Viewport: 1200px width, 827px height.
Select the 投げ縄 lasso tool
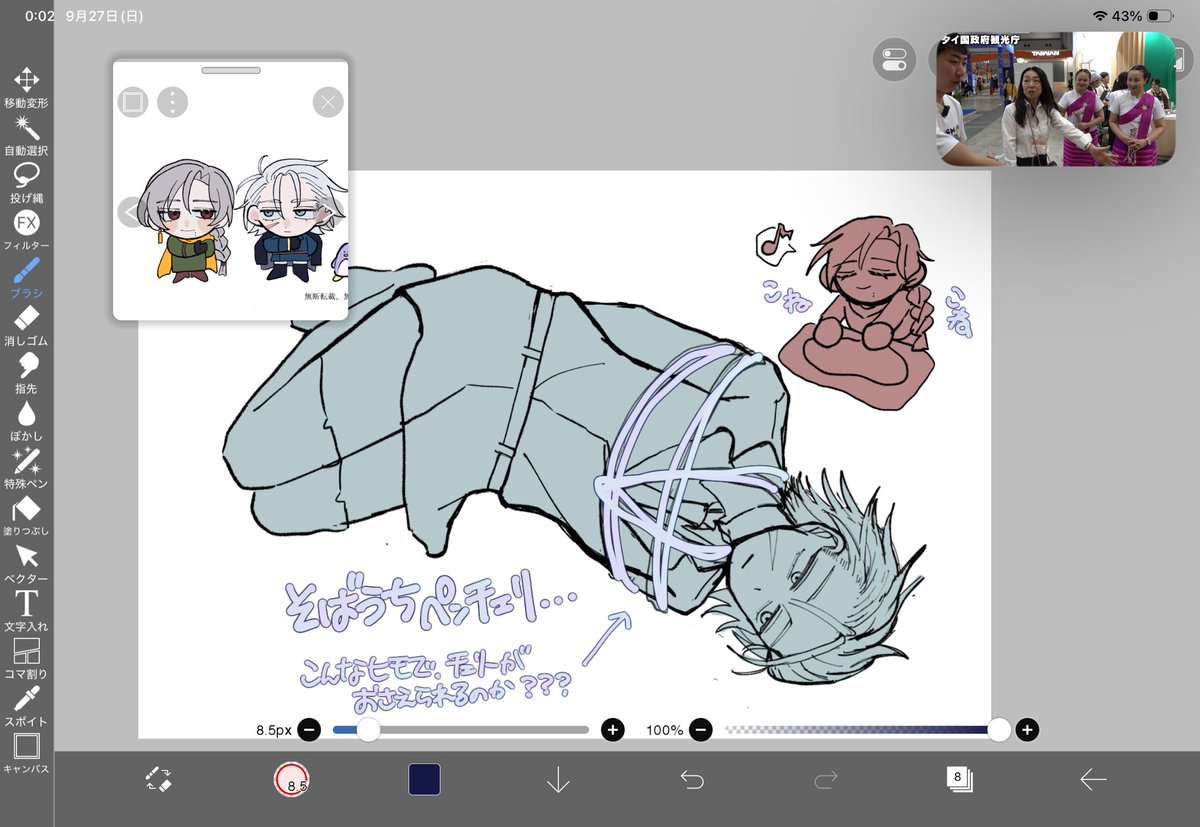[x=26, y=183]
